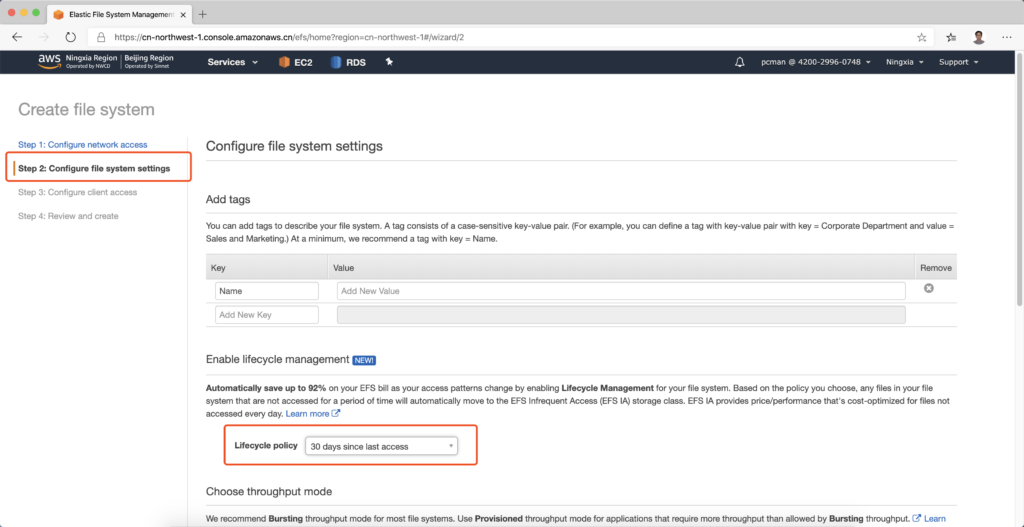Go to Step 1: Configure network access
1024x527 pixels.
pyautogui.click(x=83, y=145)
